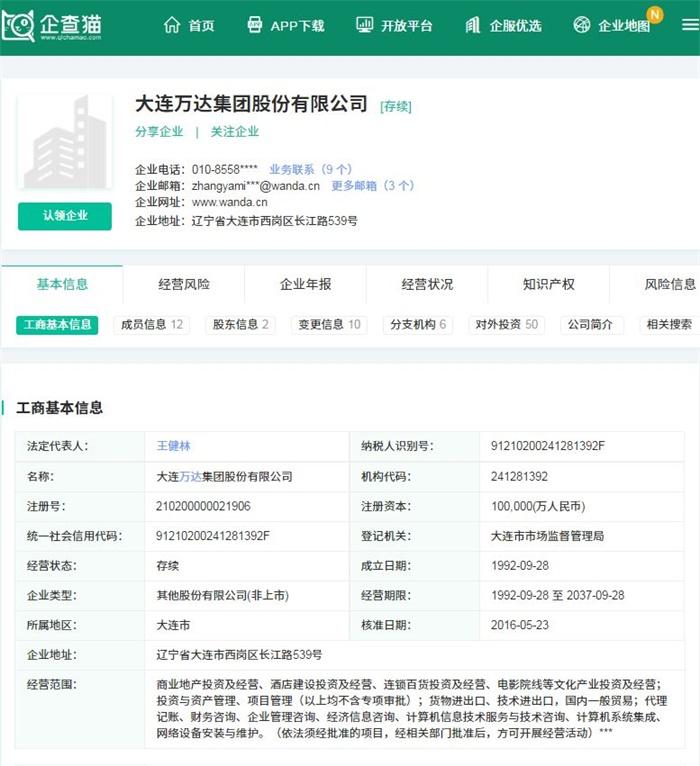Click legal representative 王健林 link

(x=173, y=446)
